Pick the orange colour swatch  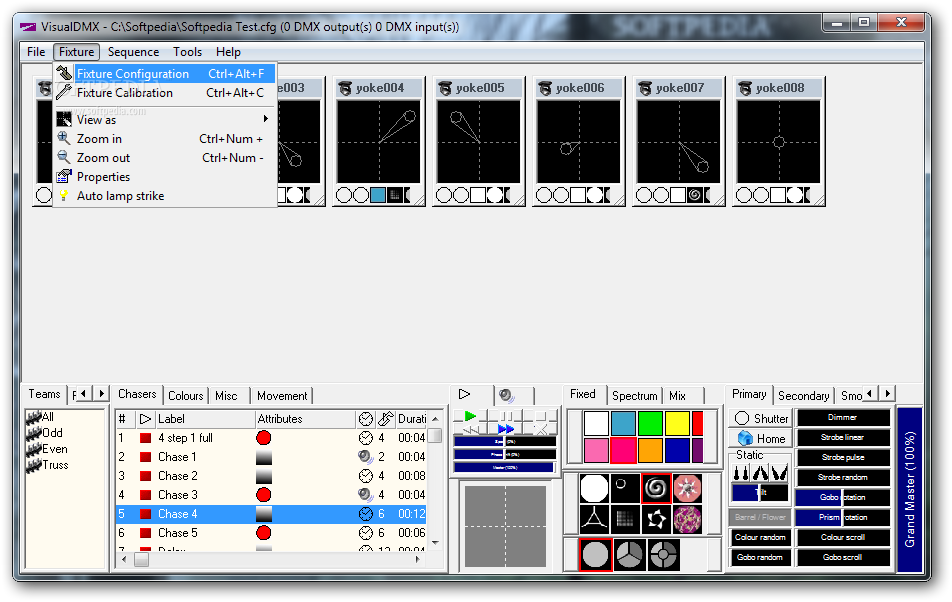(650, 451)
